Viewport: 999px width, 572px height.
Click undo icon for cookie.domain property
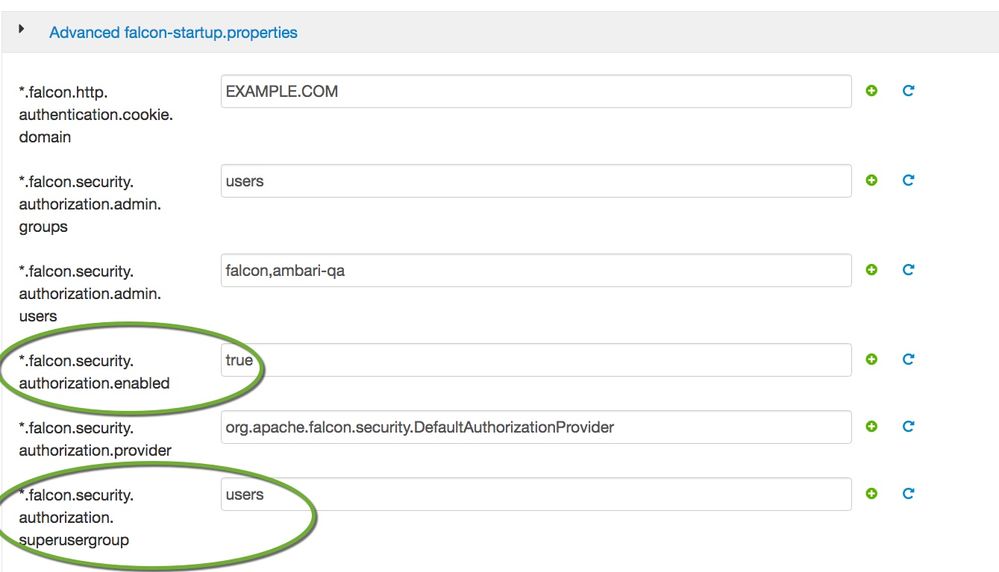(908, 91)
